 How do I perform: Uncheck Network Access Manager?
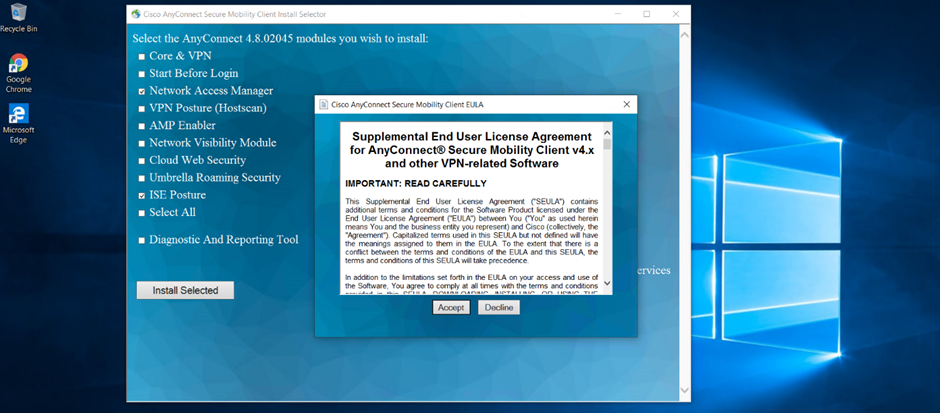click(142, 91)
